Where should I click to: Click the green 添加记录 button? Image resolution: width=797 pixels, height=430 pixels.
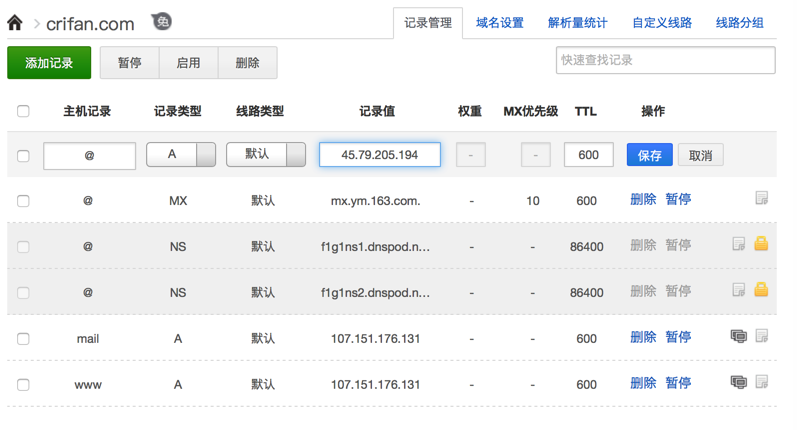coord(49,63)
